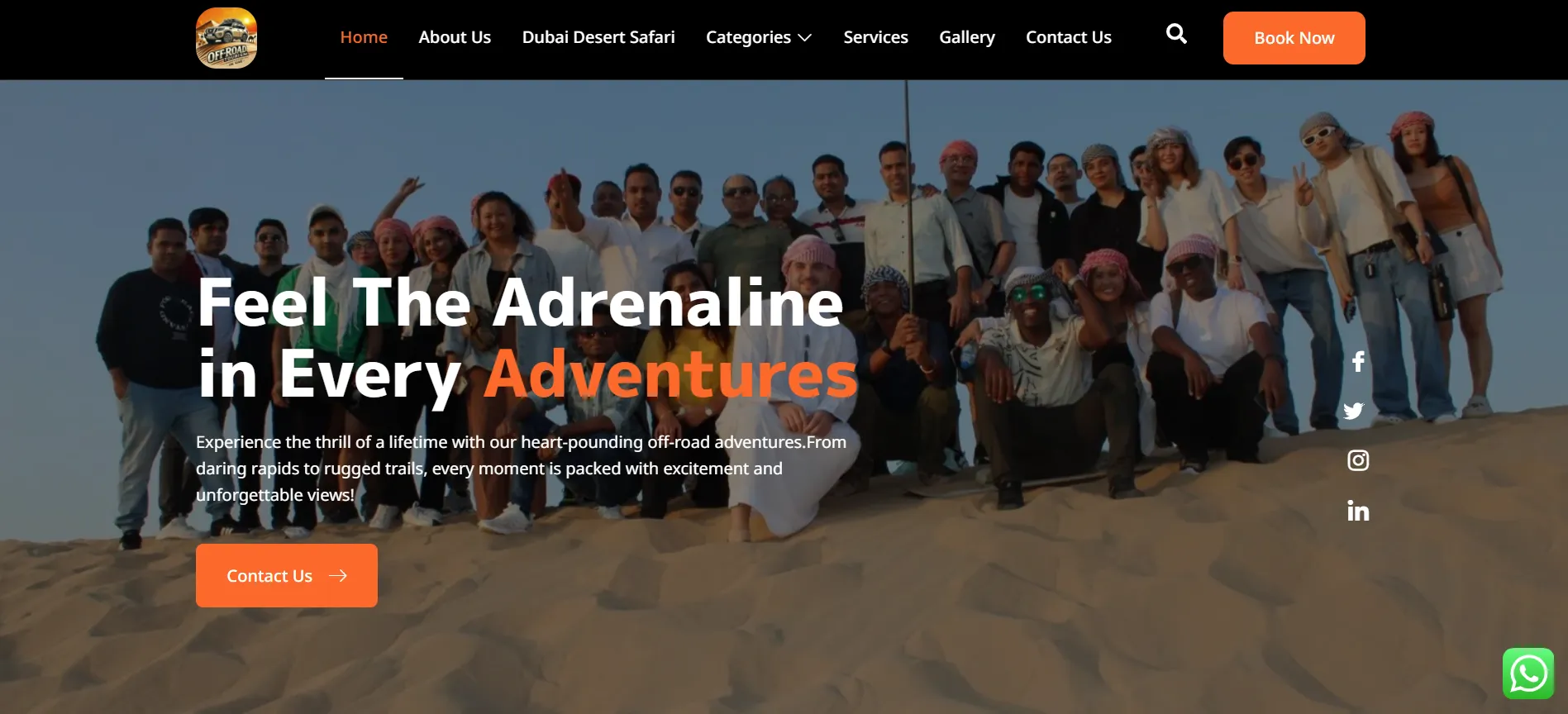
Task: Open the About Us page
Action: point(455,37)
